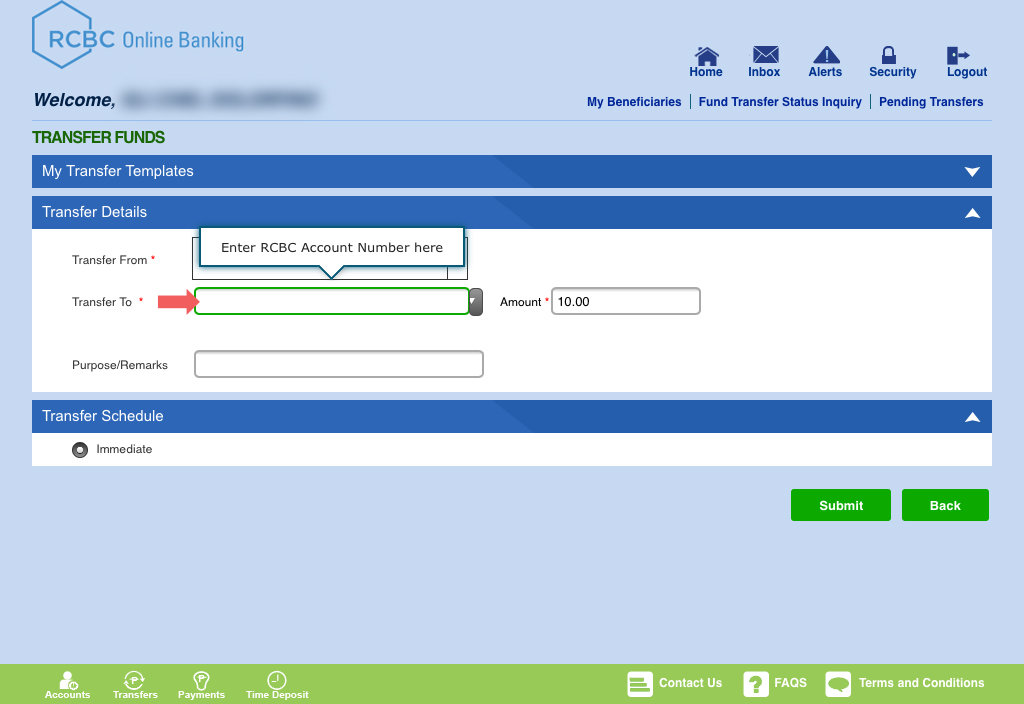1024x704 pixels.
Task: Open Transfers in the bottom bar
Action: tap(135, 685)
